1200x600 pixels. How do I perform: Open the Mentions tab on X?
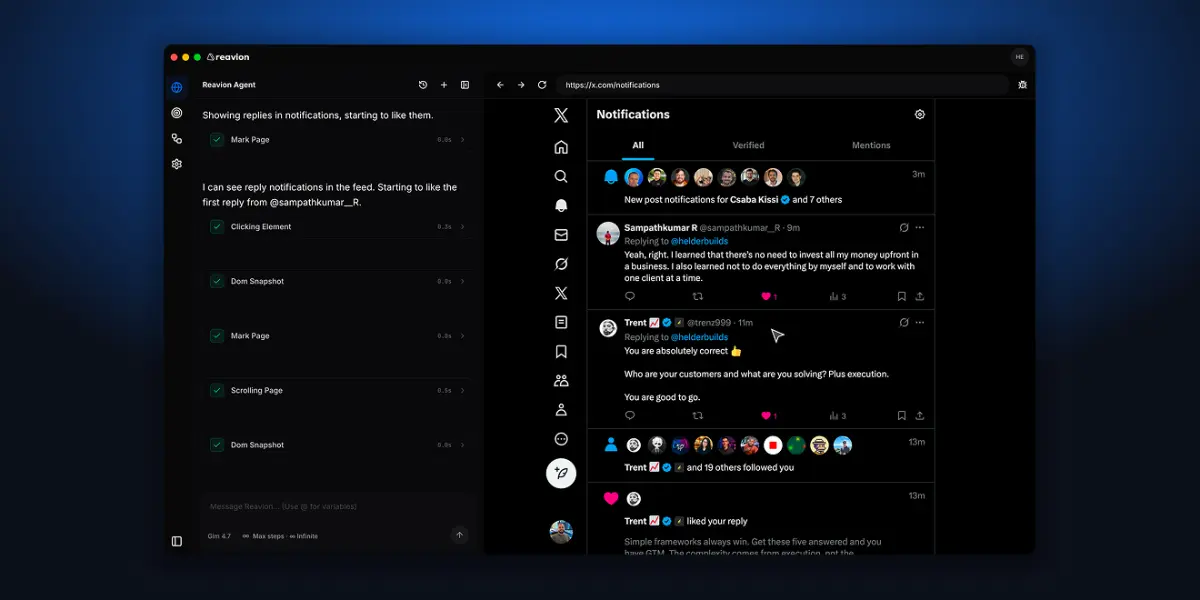coord(870,145)
